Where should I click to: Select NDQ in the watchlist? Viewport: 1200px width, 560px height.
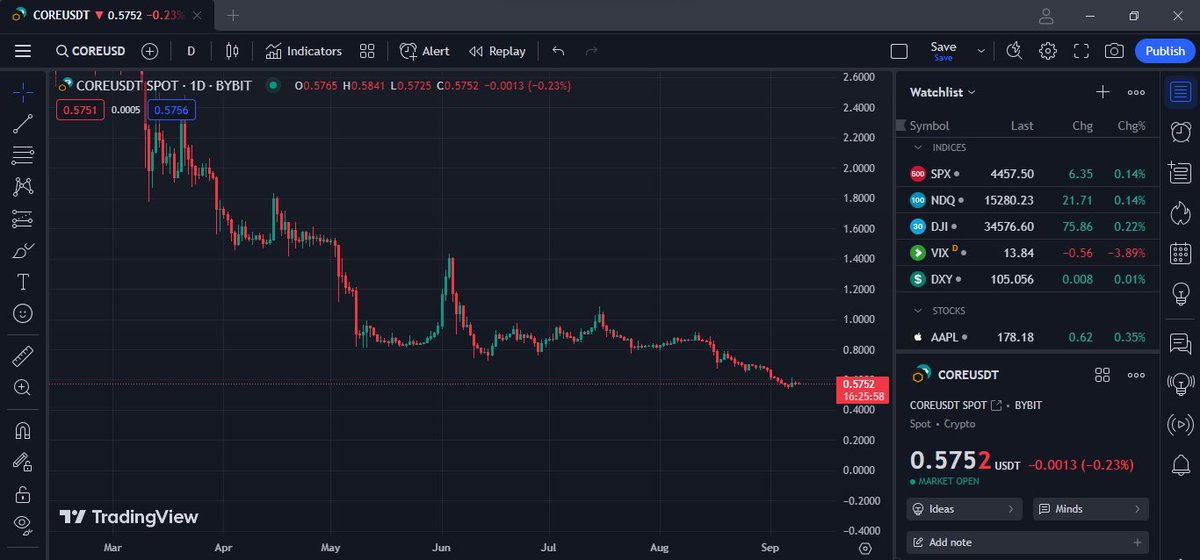(1027, 200)
